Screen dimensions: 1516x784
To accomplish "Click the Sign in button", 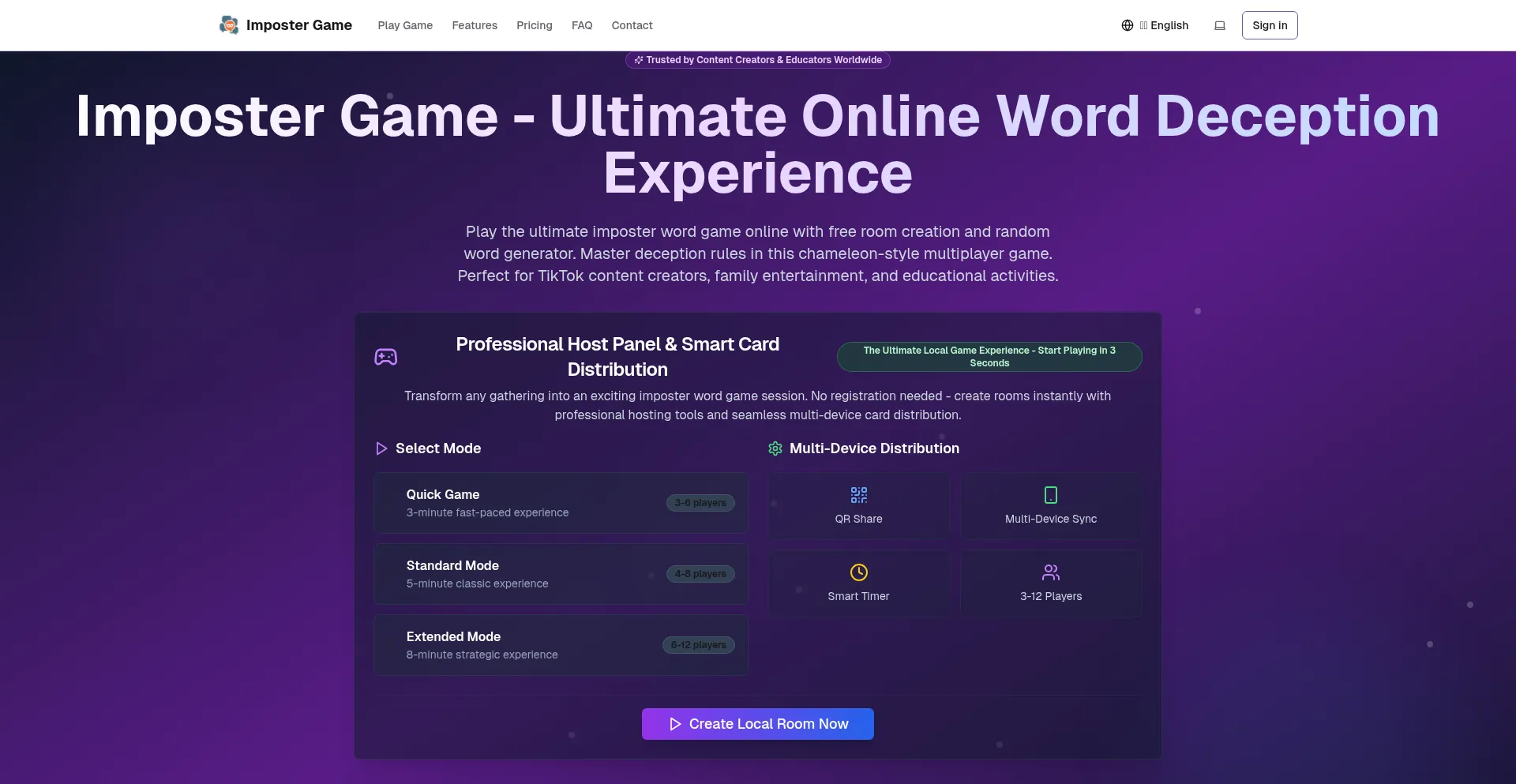I will point(1269,25).
